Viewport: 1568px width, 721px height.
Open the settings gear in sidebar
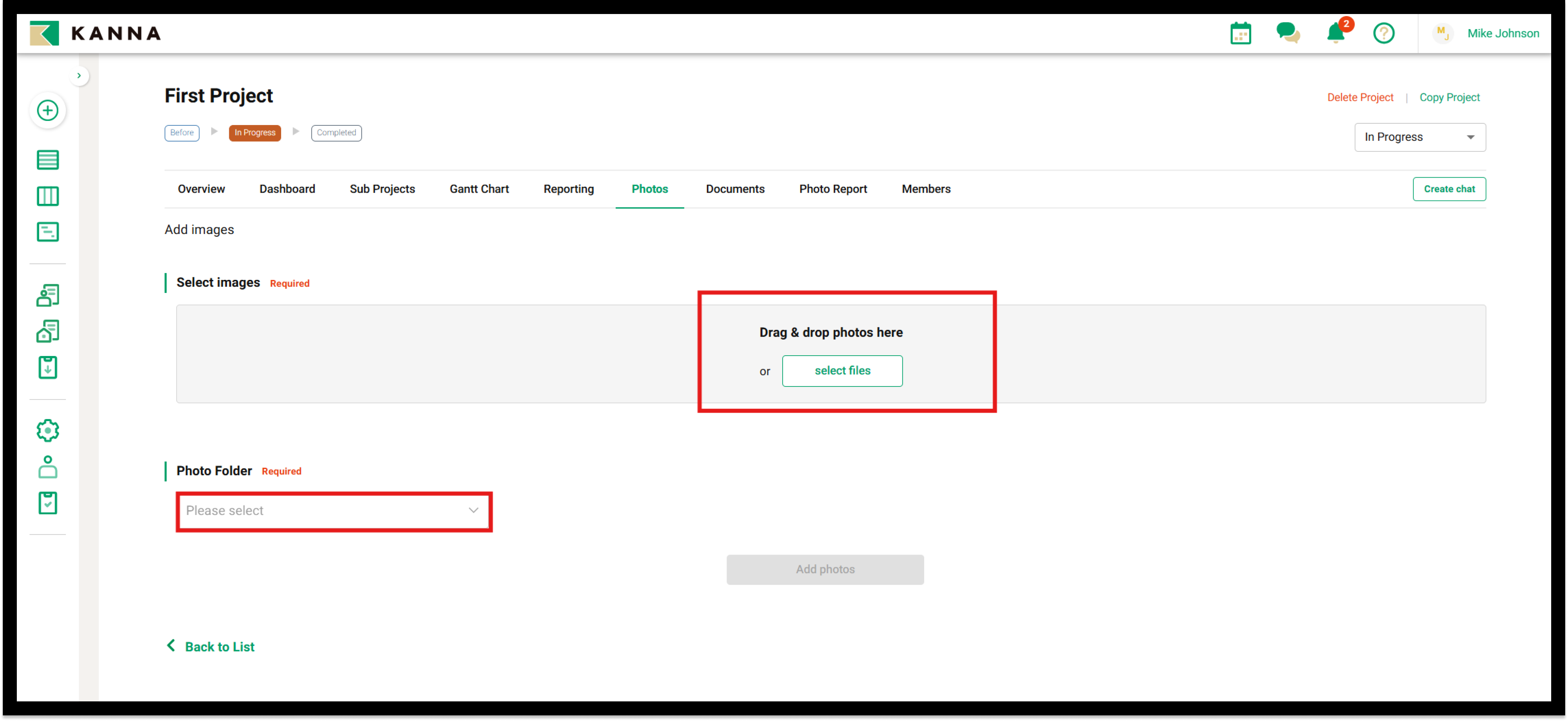point(47,430)
